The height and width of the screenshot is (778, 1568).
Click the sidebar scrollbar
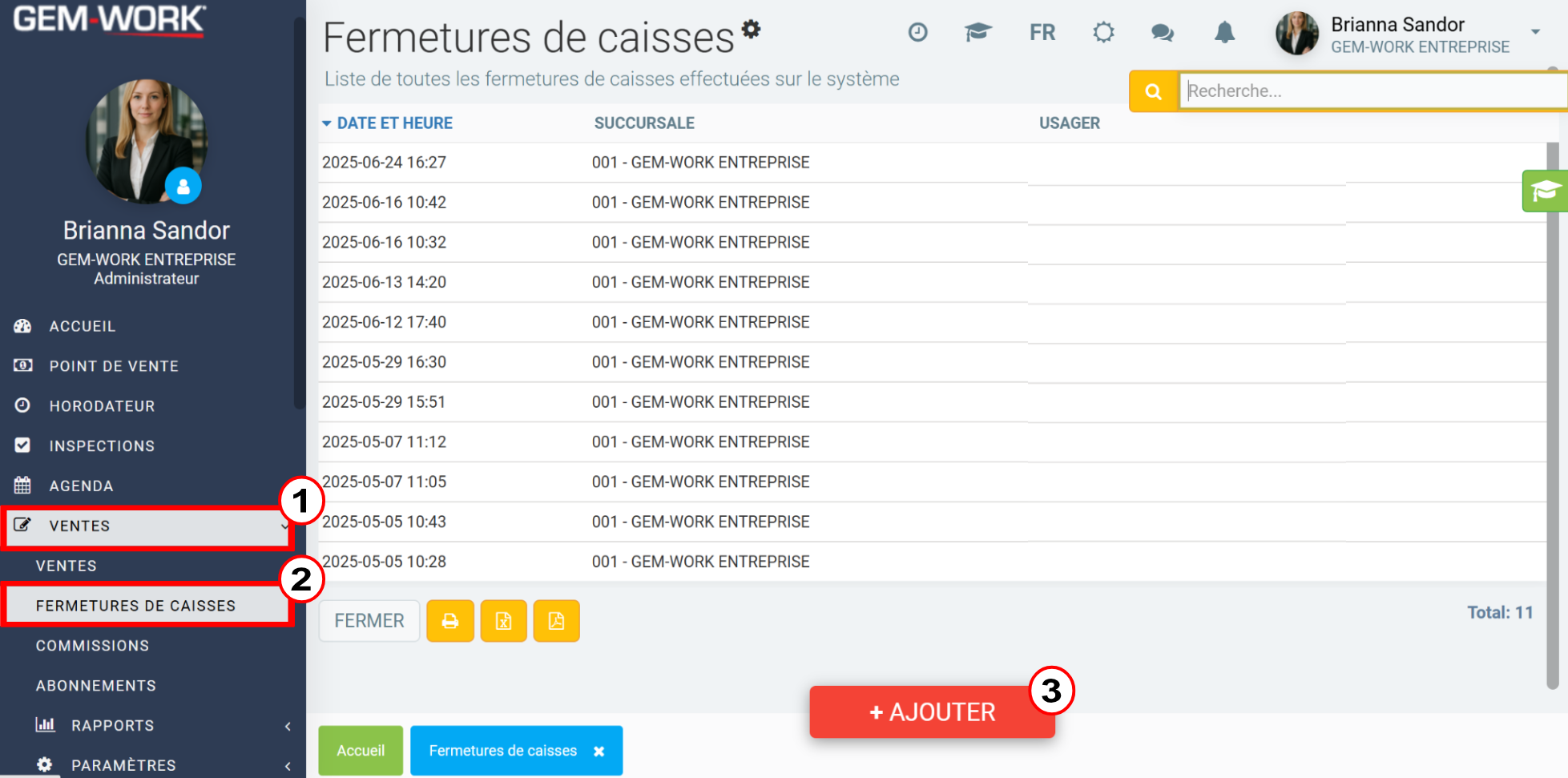(x=299, y=212)
